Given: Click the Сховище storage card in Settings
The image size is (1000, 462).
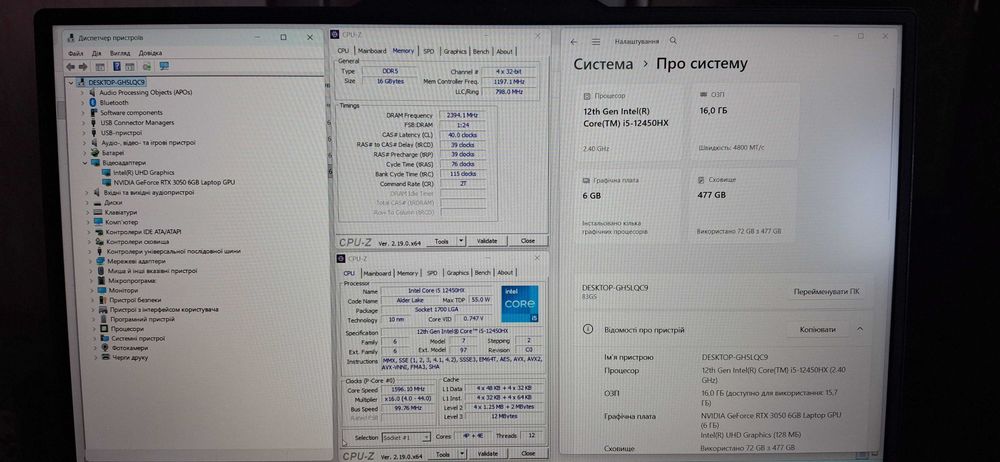Looking at the screenshot, I should tap(742, 206).
